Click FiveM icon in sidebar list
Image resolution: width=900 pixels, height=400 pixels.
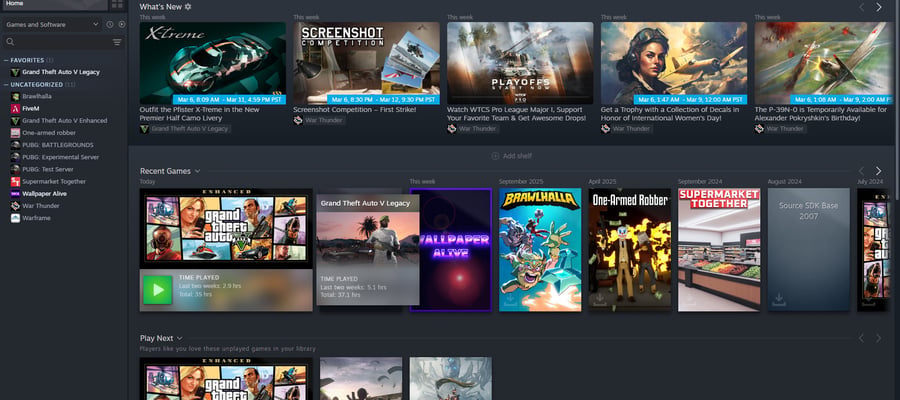click(x=15, y=108)
